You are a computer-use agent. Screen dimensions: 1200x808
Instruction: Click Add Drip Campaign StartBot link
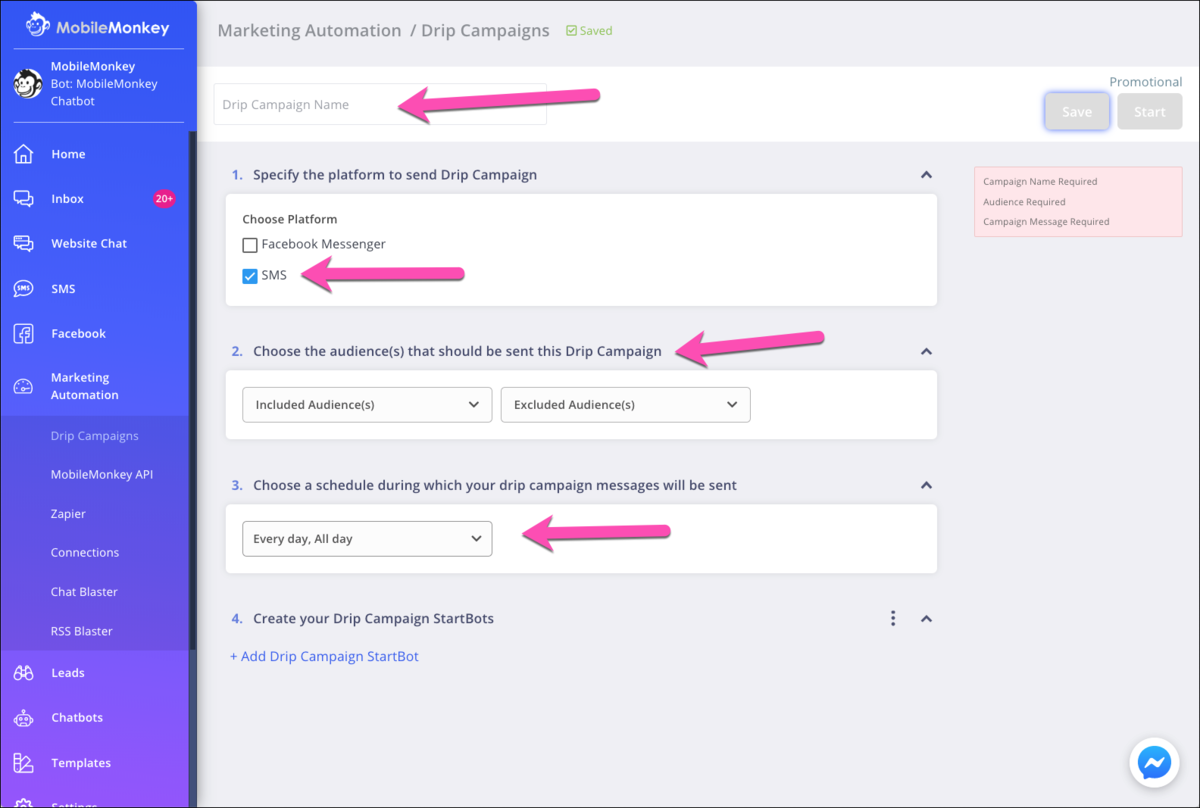point(324,657)
